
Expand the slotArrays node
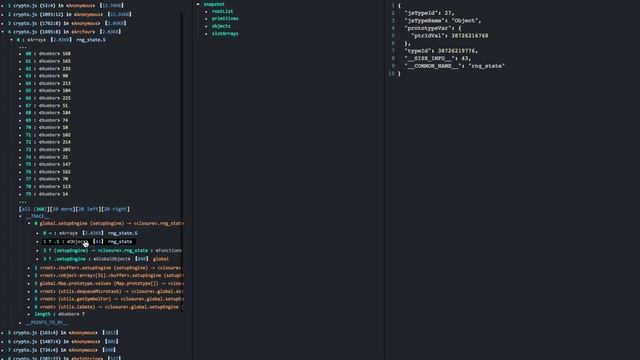pos(206,33)
